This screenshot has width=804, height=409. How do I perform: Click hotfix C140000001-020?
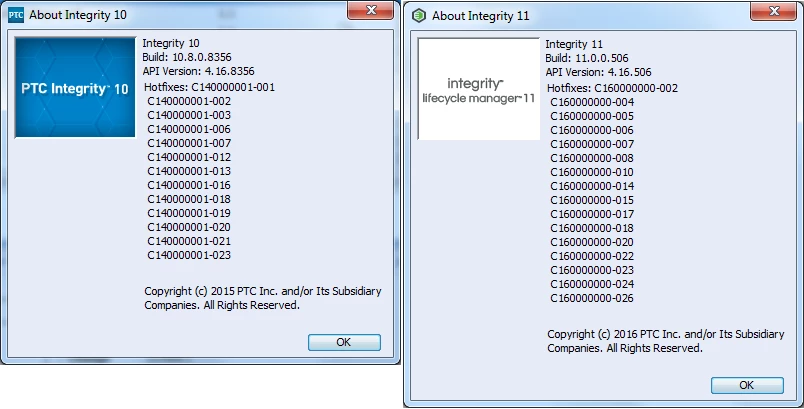189,227
